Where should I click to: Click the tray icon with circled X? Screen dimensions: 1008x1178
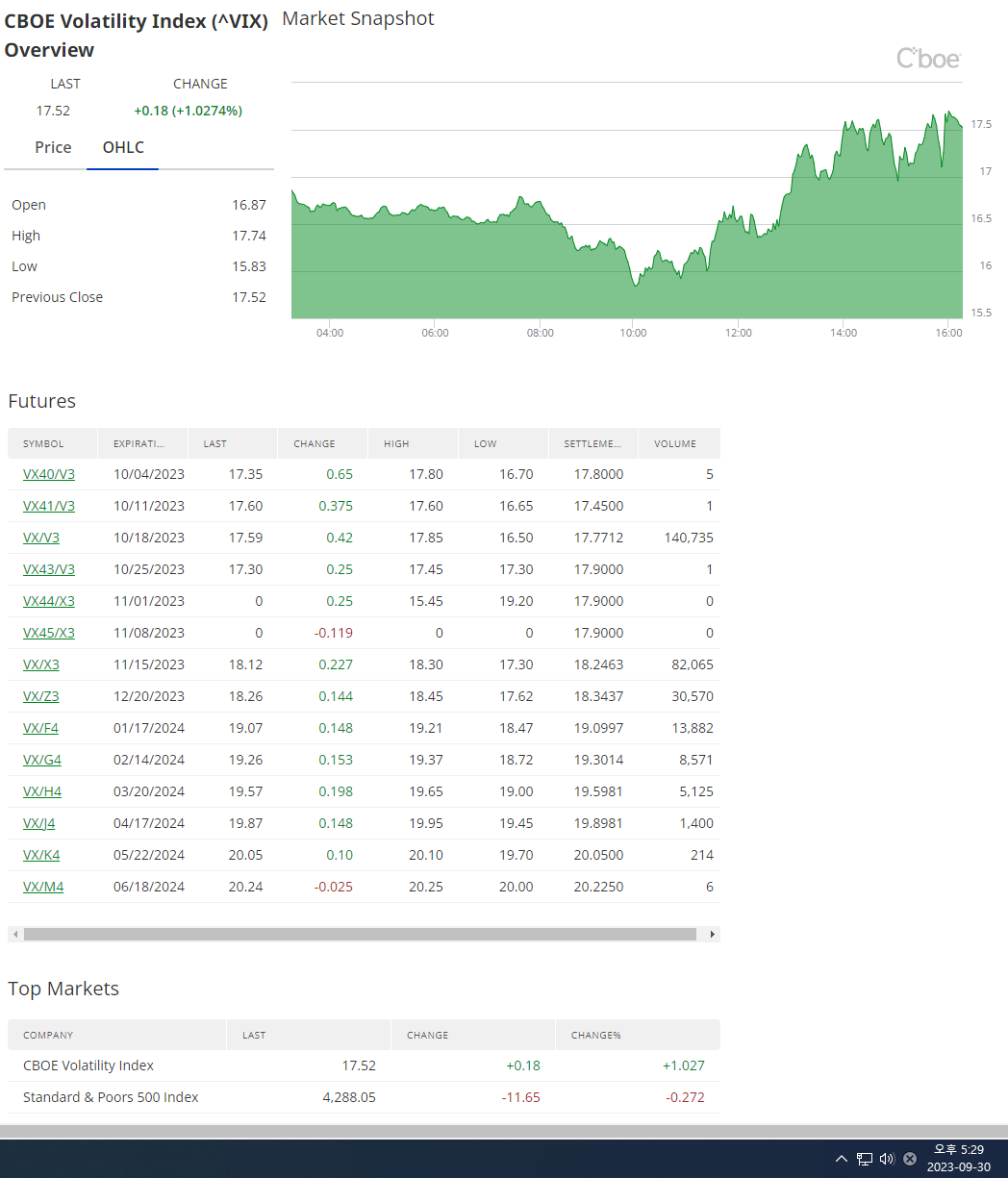click(910, 1159)
